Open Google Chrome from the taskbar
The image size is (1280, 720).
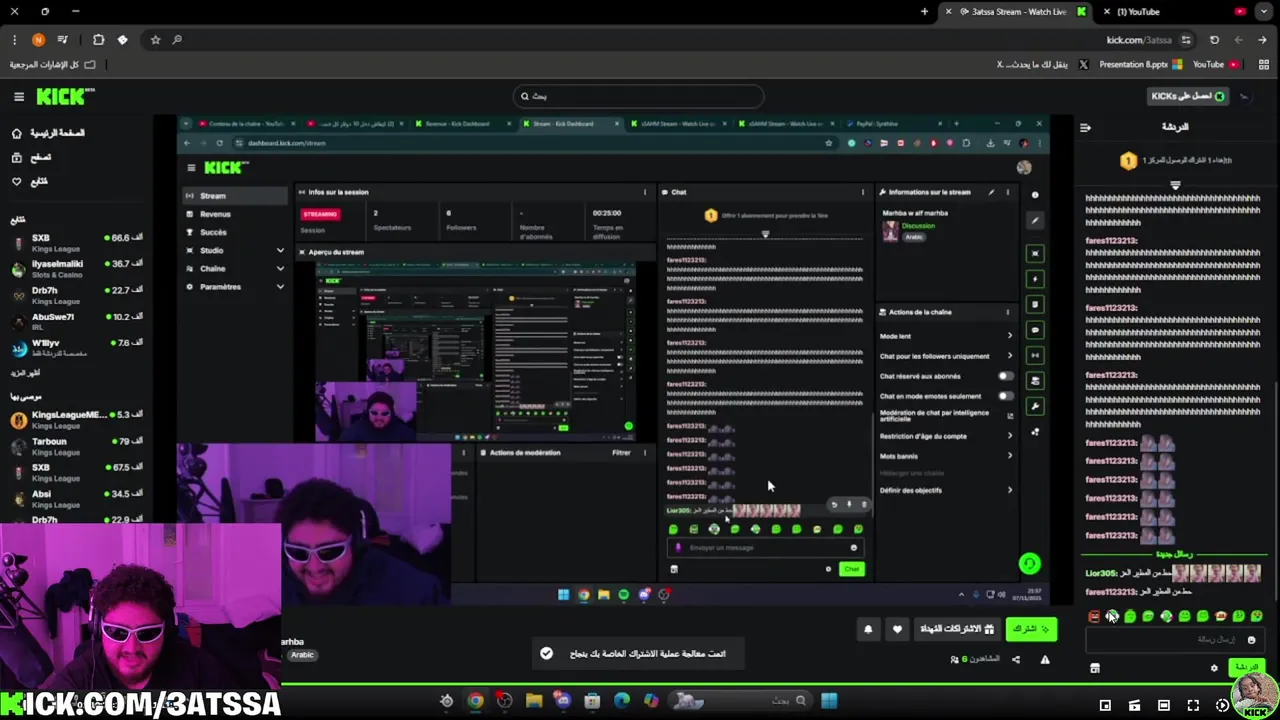476,700
